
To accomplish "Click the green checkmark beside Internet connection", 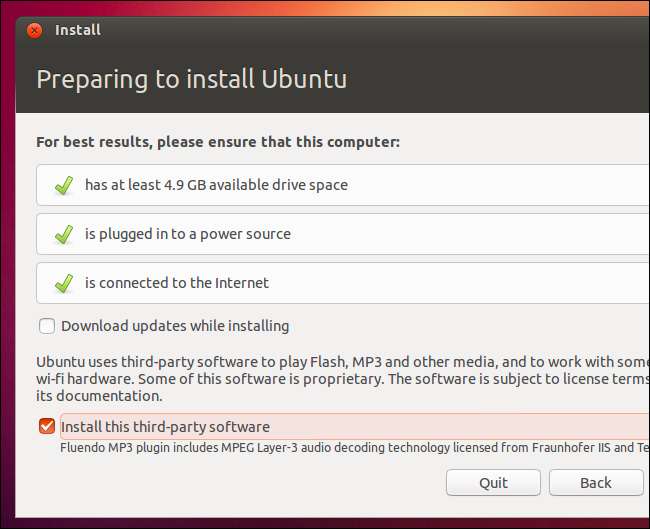I will pyautogui.click(x=64, y=283).
